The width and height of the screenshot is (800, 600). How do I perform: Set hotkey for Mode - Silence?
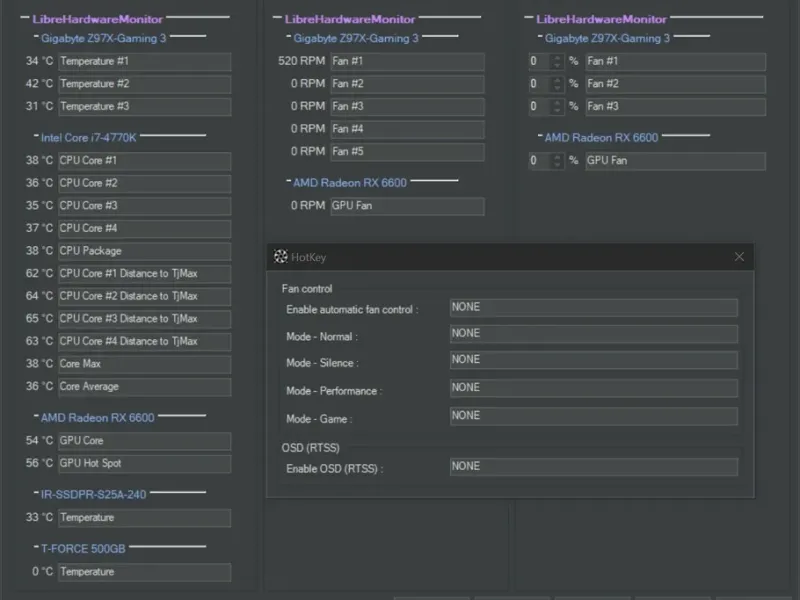pyautogui.click(x=594, y=360)
